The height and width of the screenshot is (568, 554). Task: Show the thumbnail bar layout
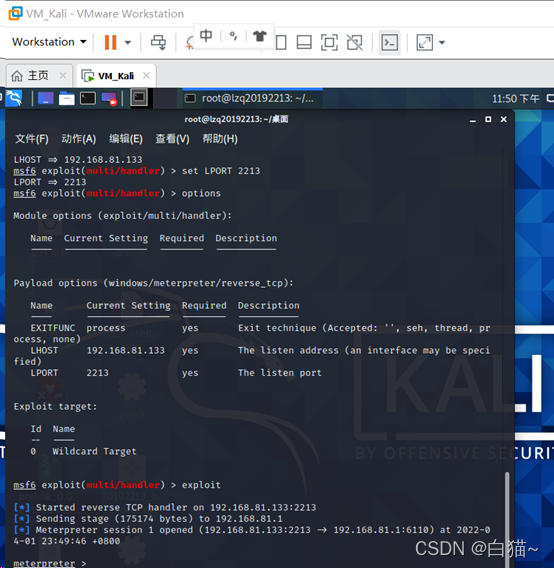point(304,42)
